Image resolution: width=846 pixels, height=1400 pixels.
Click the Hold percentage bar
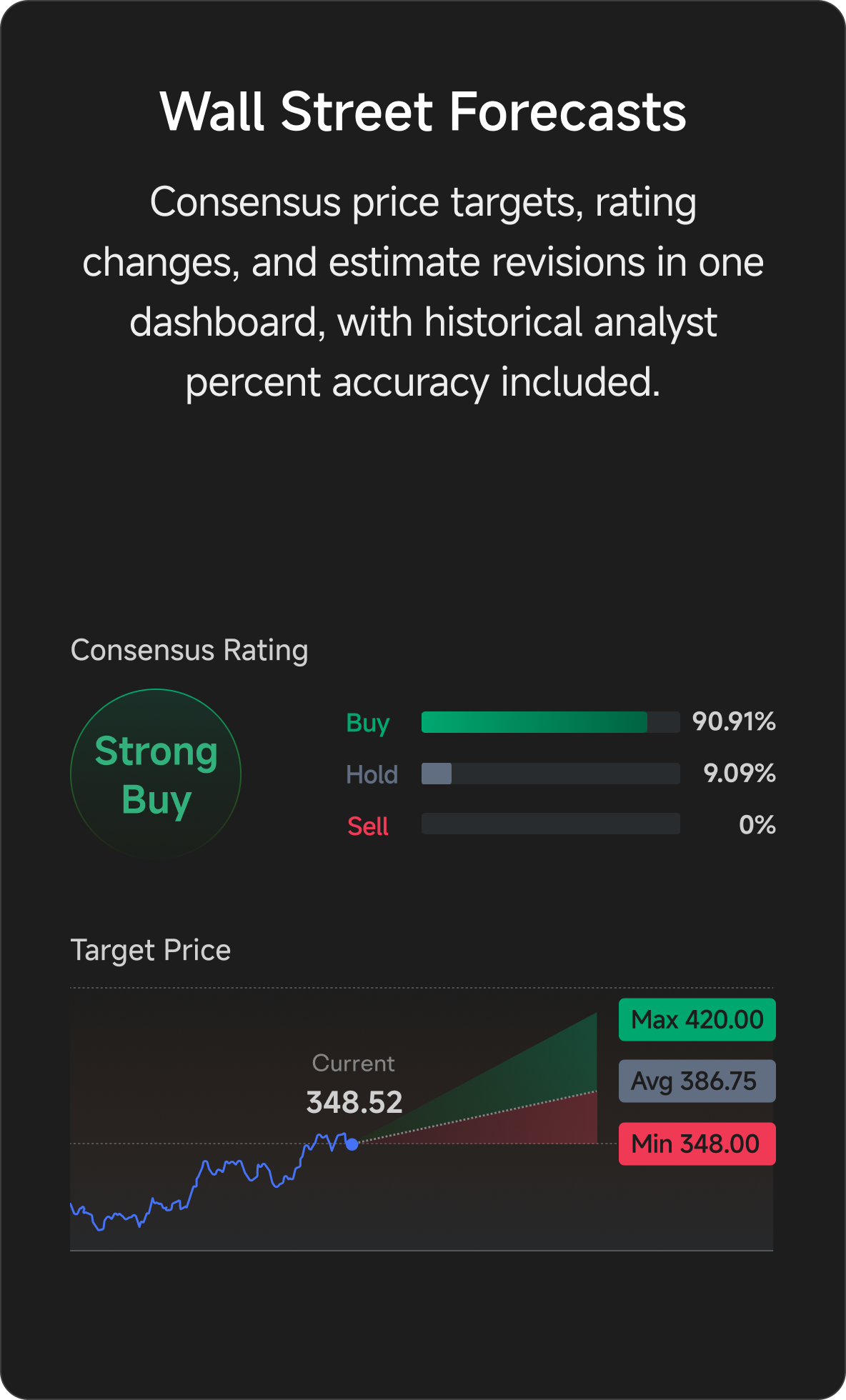click(x=550, y=774)
